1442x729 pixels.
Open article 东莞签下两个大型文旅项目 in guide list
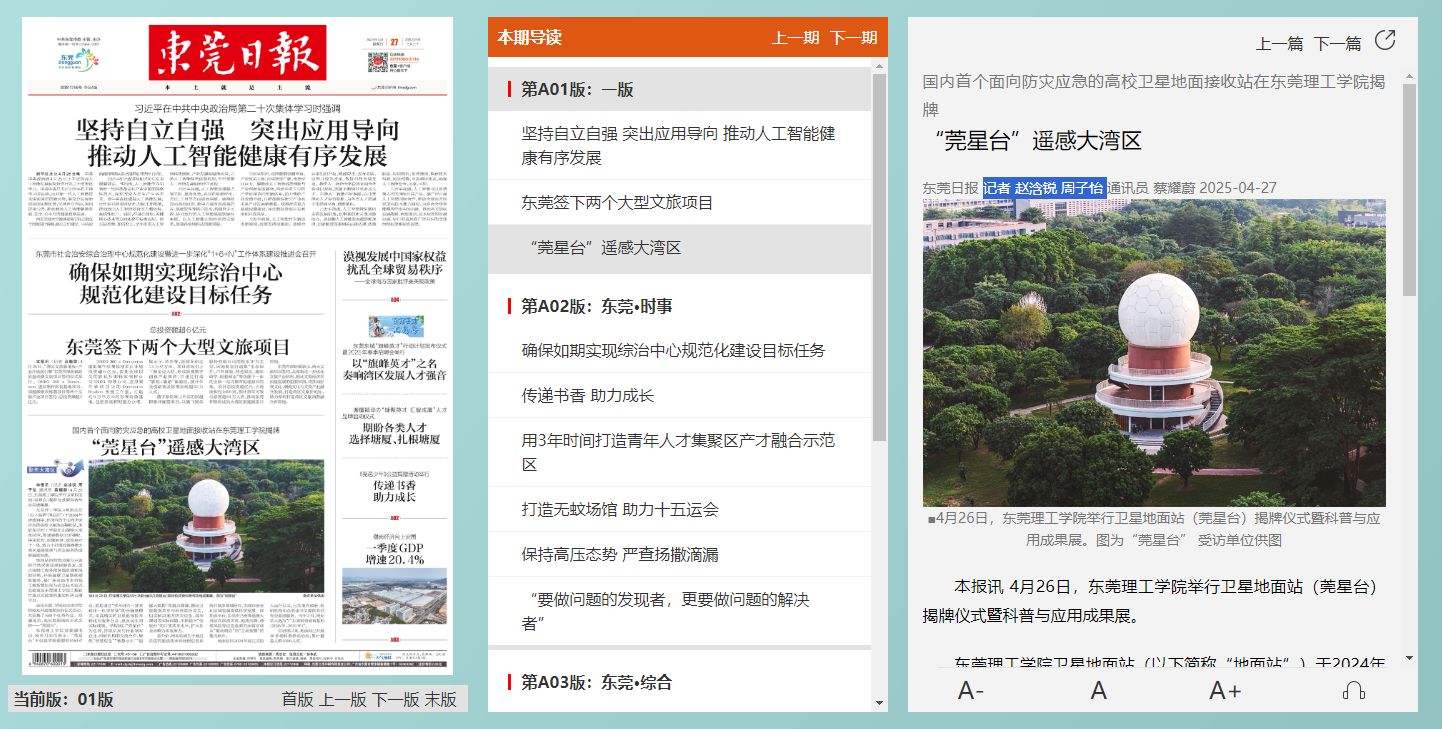pyautogui.click(x=617, y=203)
